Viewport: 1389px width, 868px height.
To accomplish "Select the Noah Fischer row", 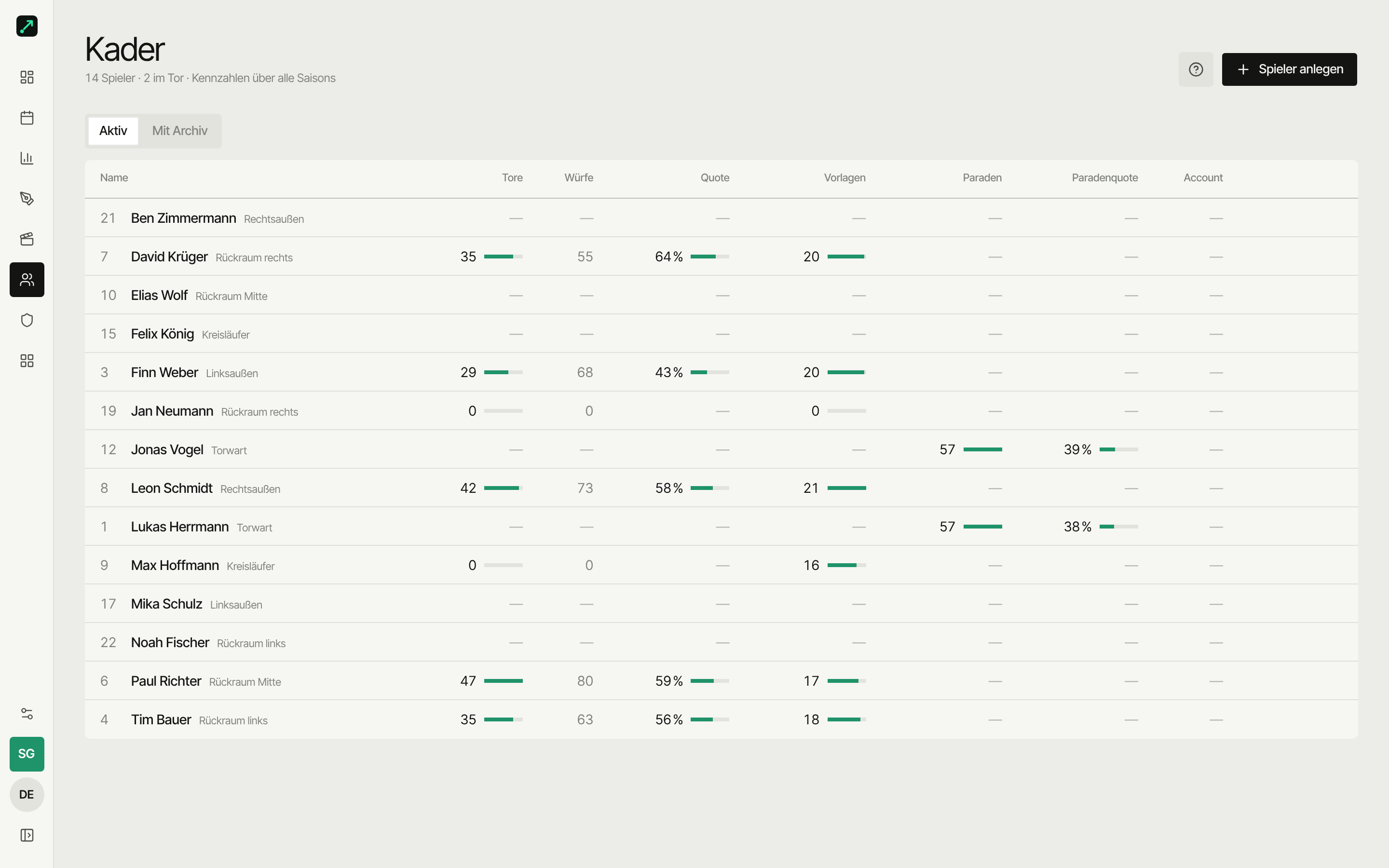I will (x=721, y=642).
